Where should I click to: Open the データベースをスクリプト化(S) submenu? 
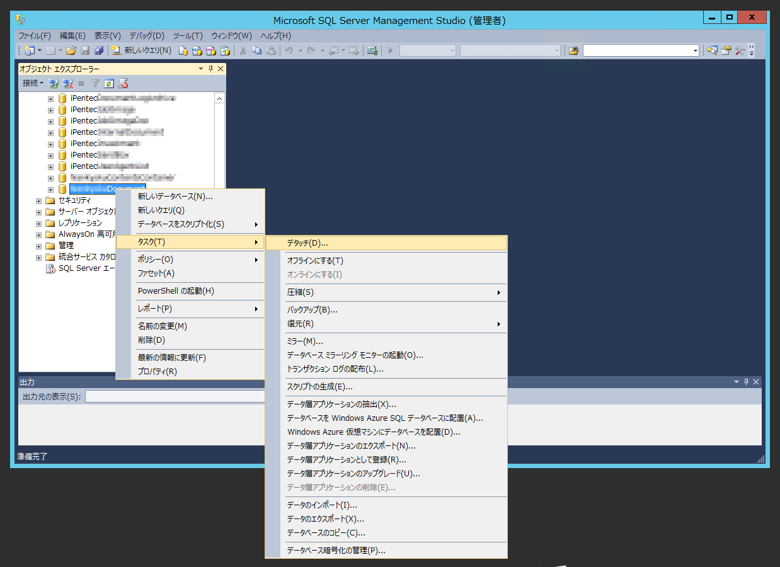click(190, 224)
